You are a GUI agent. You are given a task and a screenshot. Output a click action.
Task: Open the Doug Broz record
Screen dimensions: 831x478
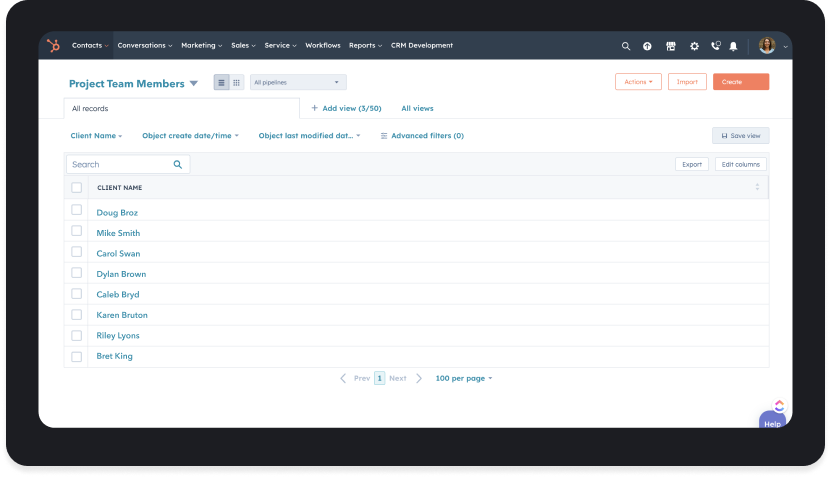pos(117,213)
